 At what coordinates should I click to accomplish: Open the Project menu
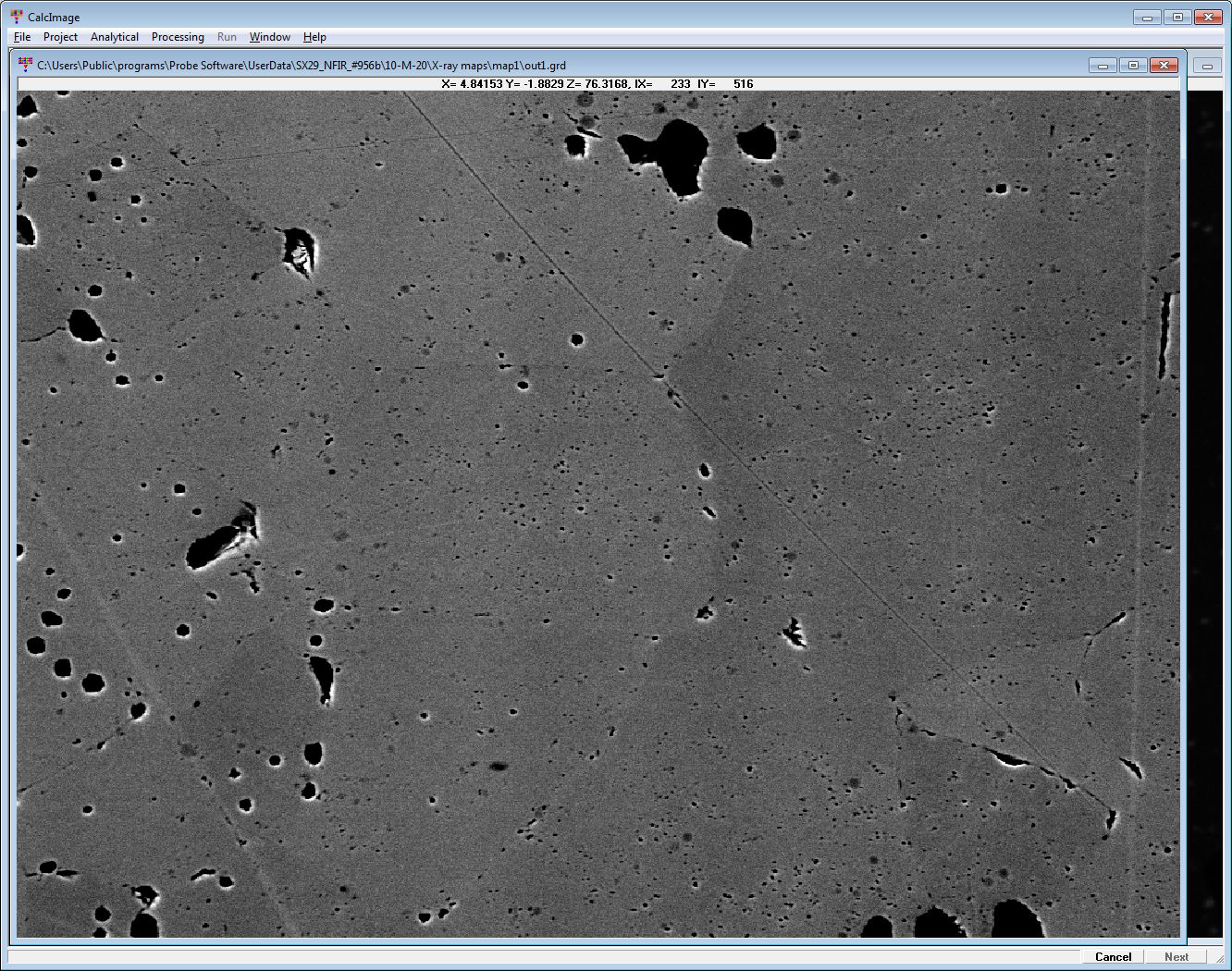click(60, 37)
